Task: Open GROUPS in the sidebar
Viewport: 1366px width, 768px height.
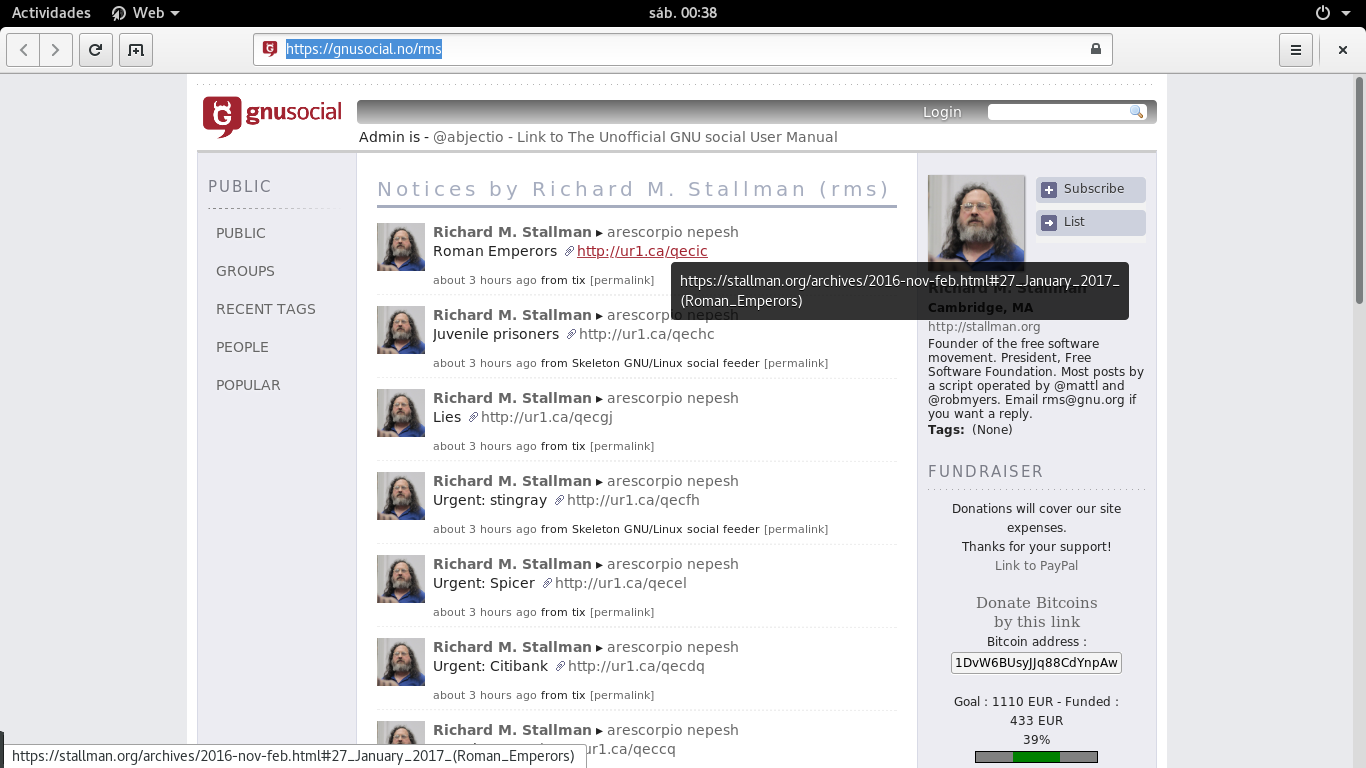Action: coord(245,271)
